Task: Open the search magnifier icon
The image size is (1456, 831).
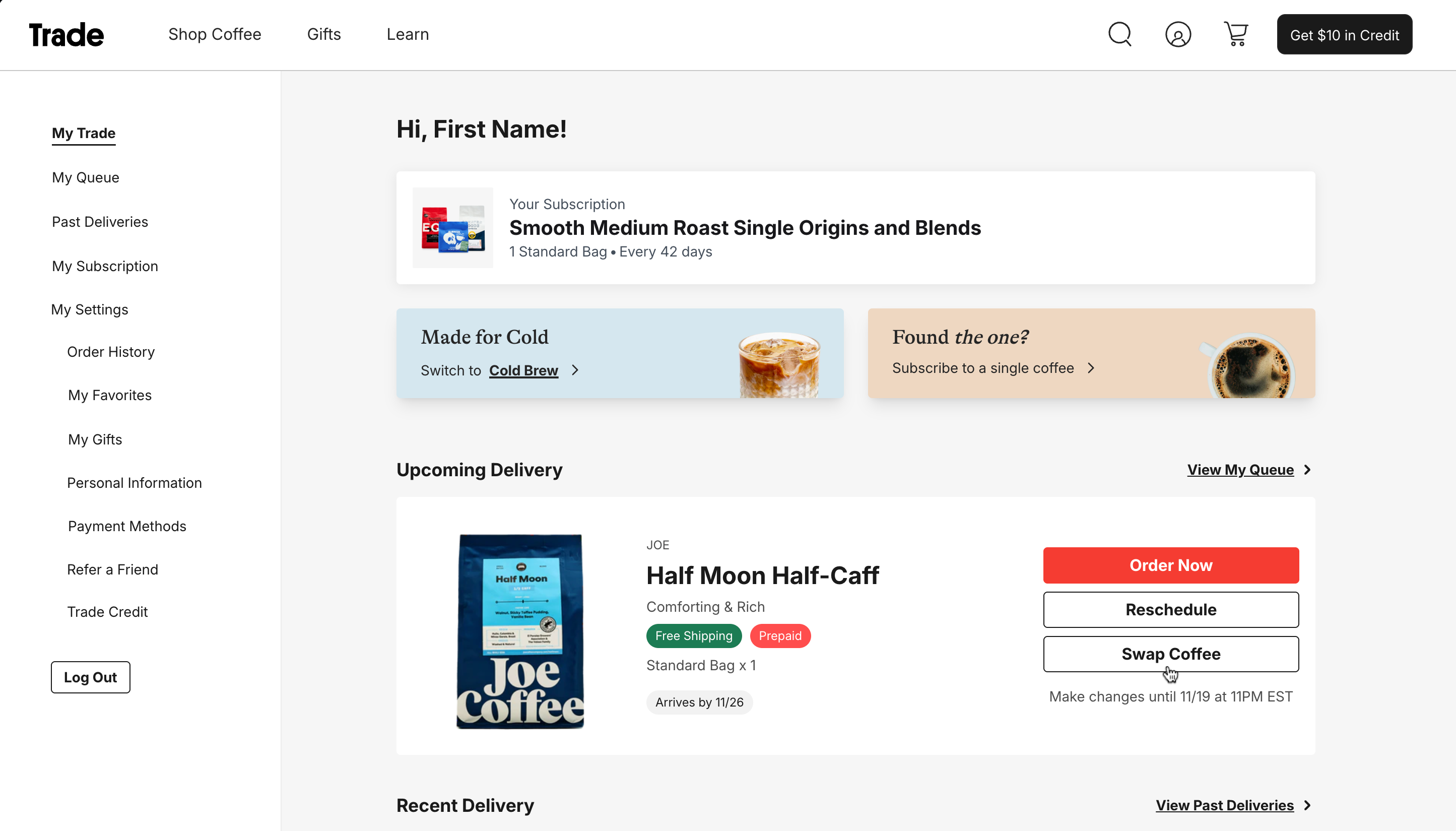Action: [1119, 34]
